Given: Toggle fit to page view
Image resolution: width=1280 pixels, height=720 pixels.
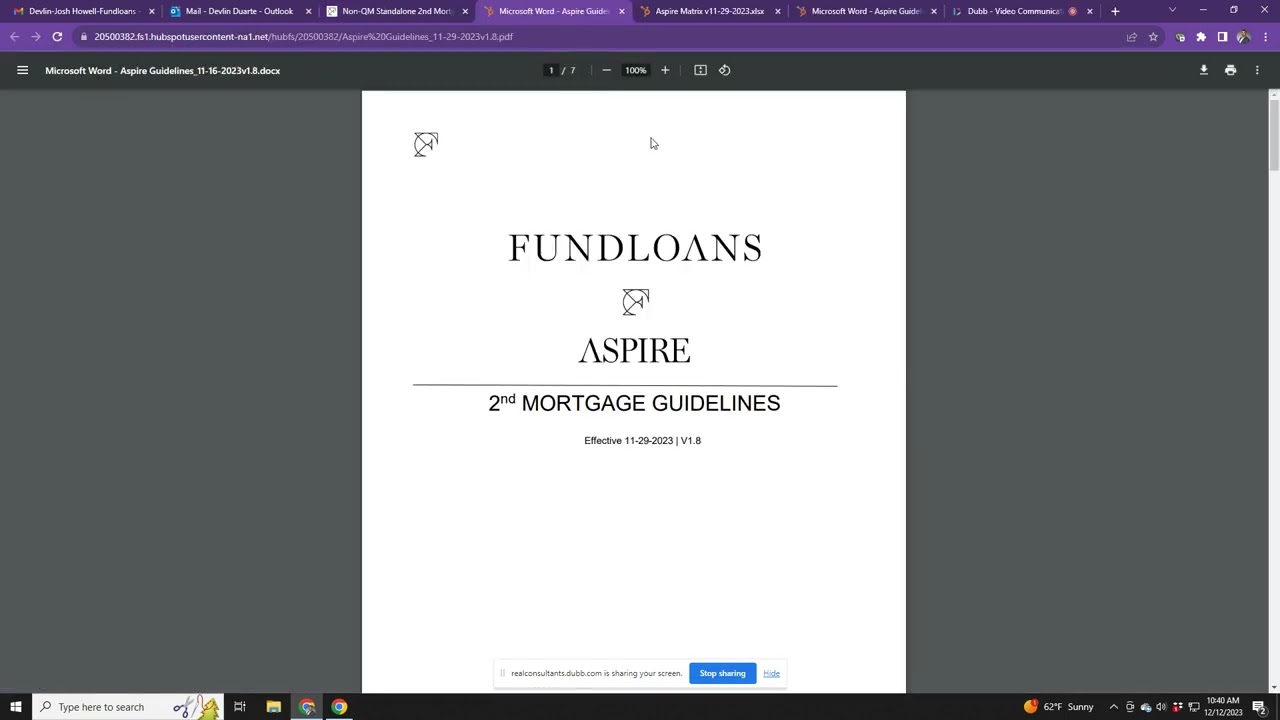Looking at the screenshot, I should pos(700,70).
